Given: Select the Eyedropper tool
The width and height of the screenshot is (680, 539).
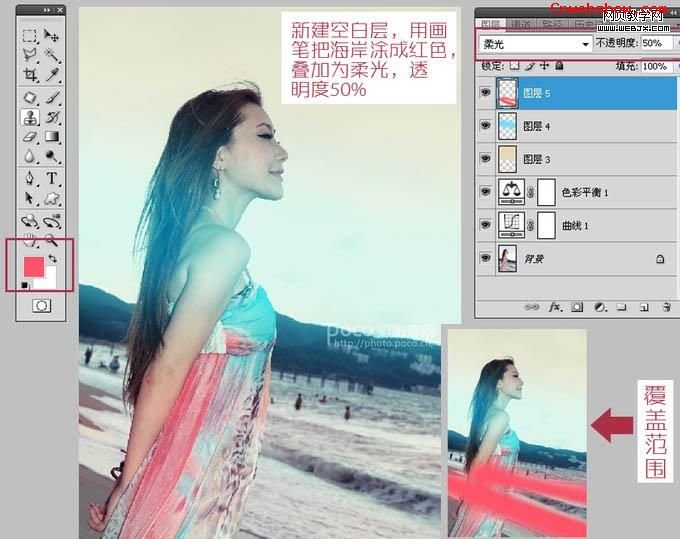Looking at the screenshot, I should click(51, 75).
